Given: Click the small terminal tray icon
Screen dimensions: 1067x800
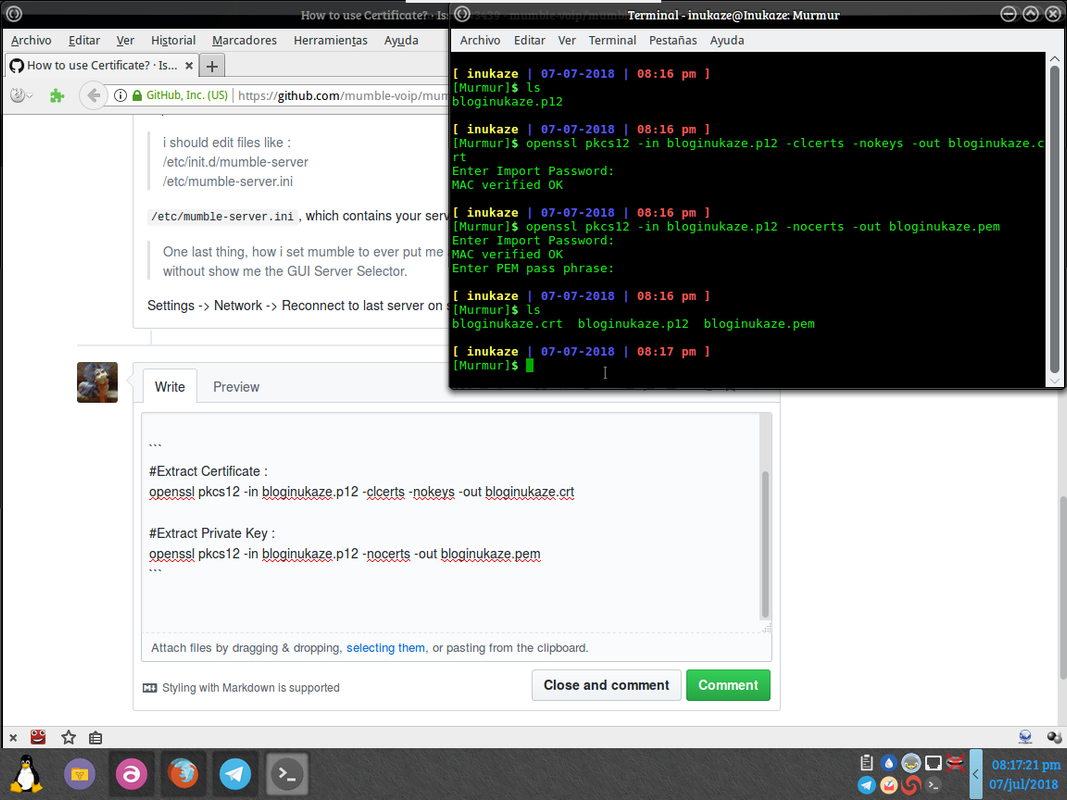Looking at the screenshot, I should (933, 785).
